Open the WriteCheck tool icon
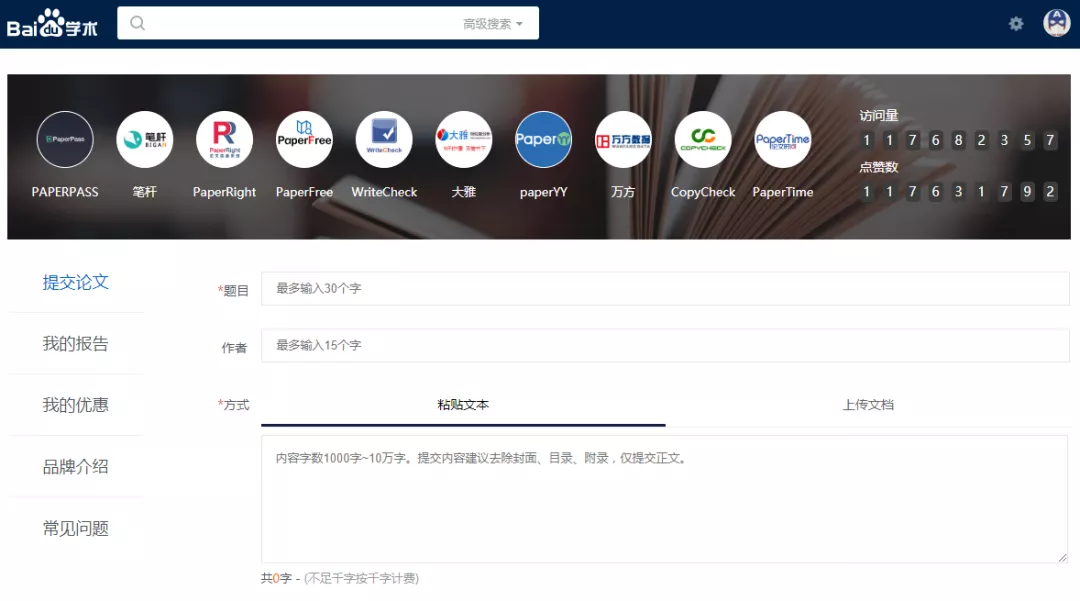 pyautogui.click(x=384, y=139)
